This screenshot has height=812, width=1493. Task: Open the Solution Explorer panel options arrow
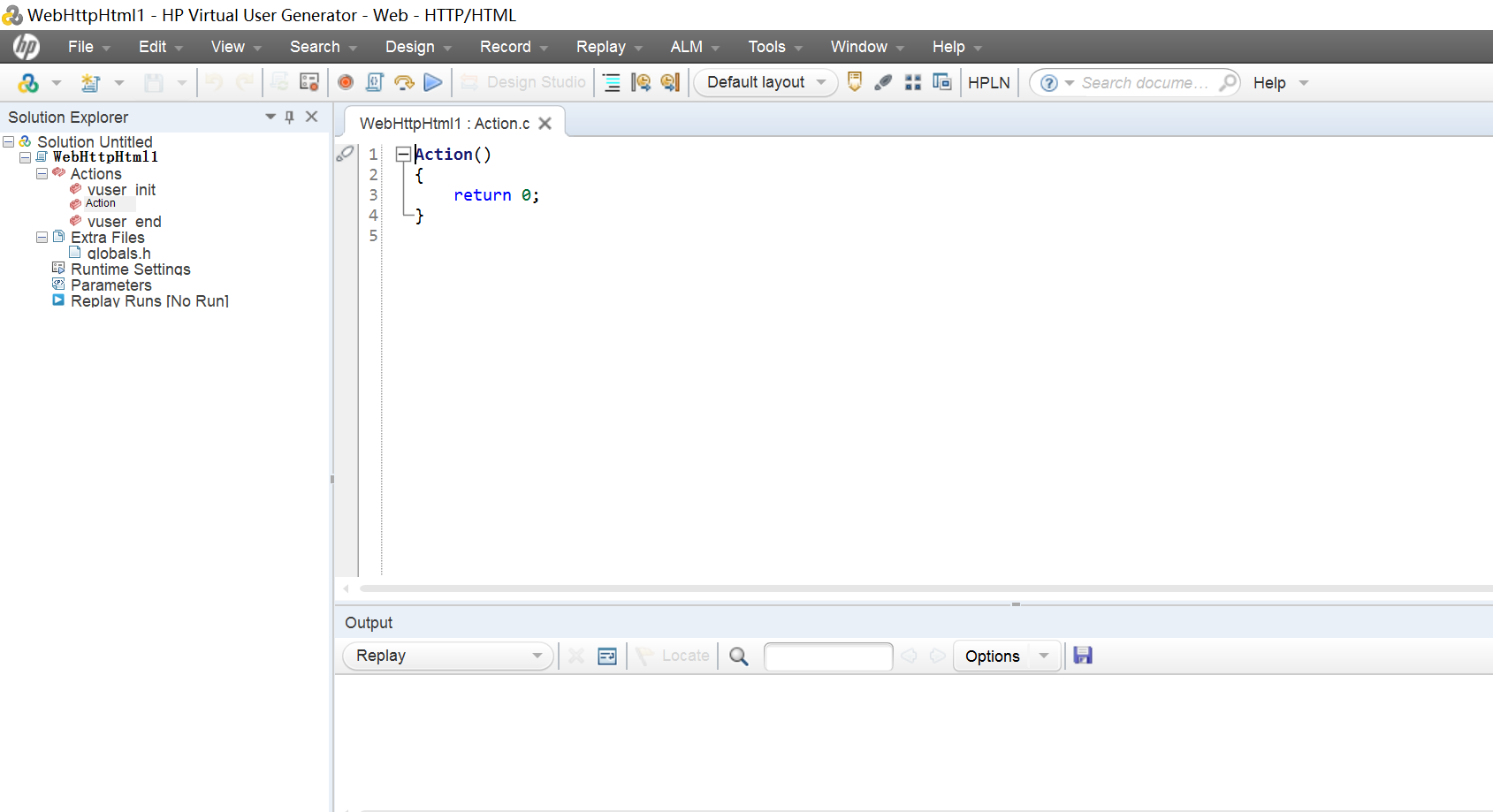click(270, 117)
